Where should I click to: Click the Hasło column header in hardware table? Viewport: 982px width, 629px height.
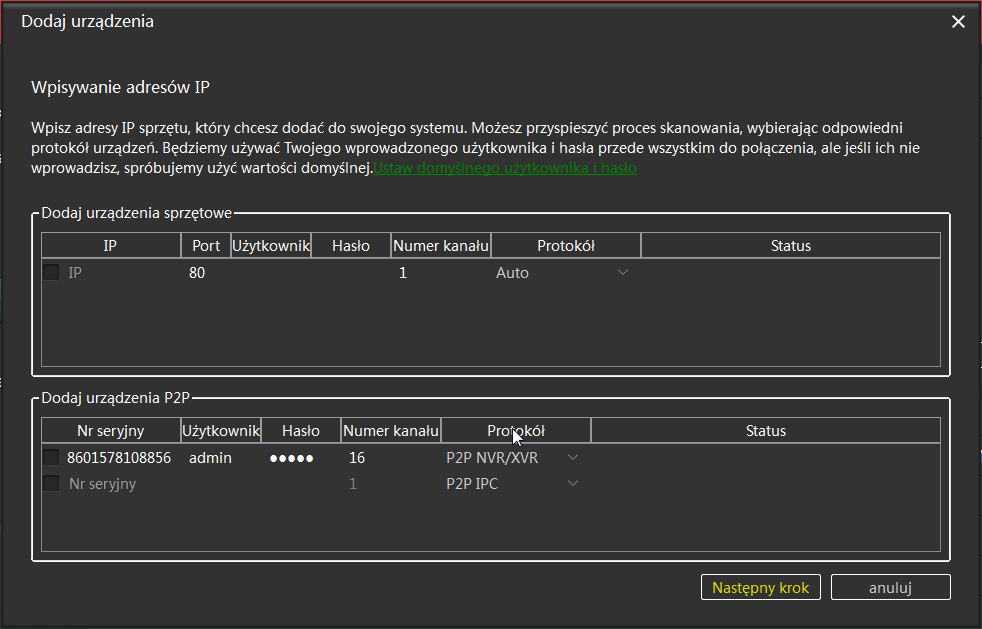(x=351, y=245)
